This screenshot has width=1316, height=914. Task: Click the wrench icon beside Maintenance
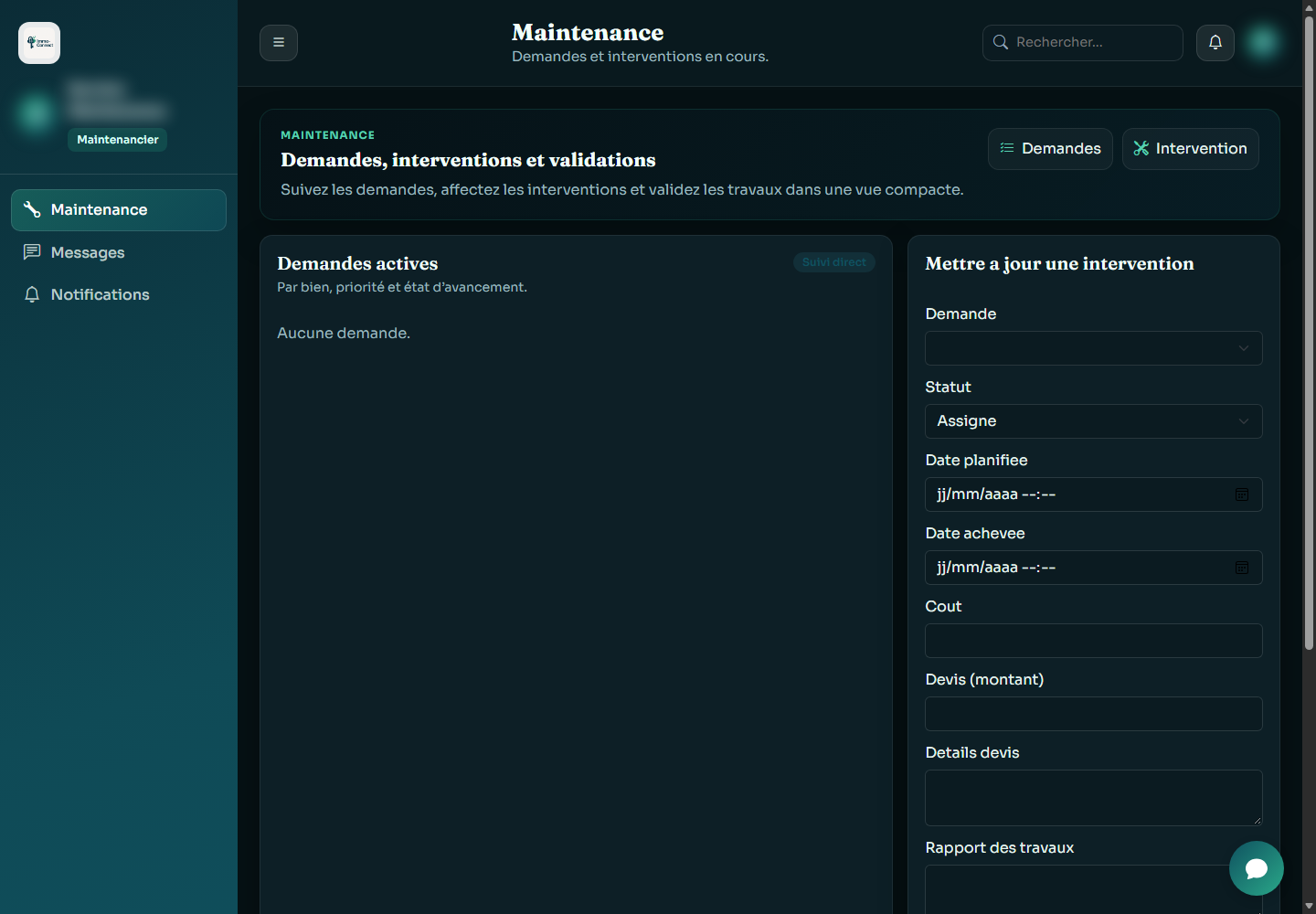[x=32, y=209]
